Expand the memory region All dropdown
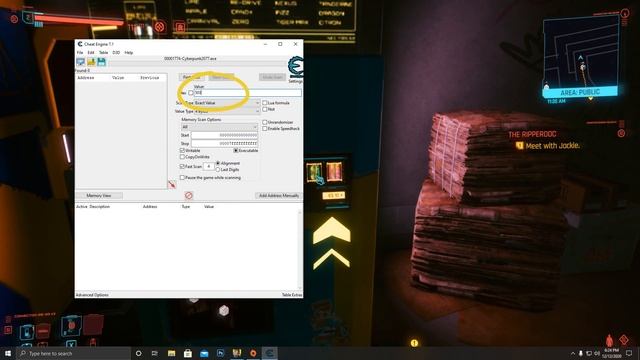640x360 pixels. 220,127
